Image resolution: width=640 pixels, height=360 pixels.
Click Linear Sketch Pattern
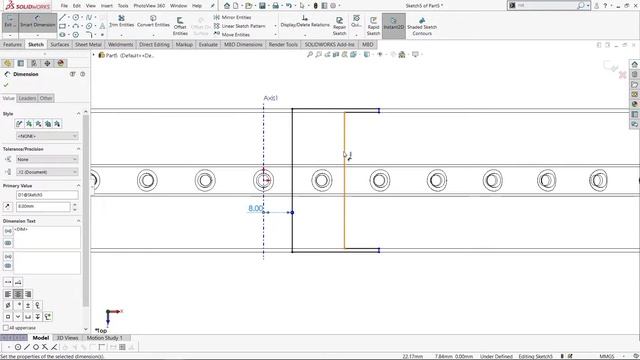(240, 26)
